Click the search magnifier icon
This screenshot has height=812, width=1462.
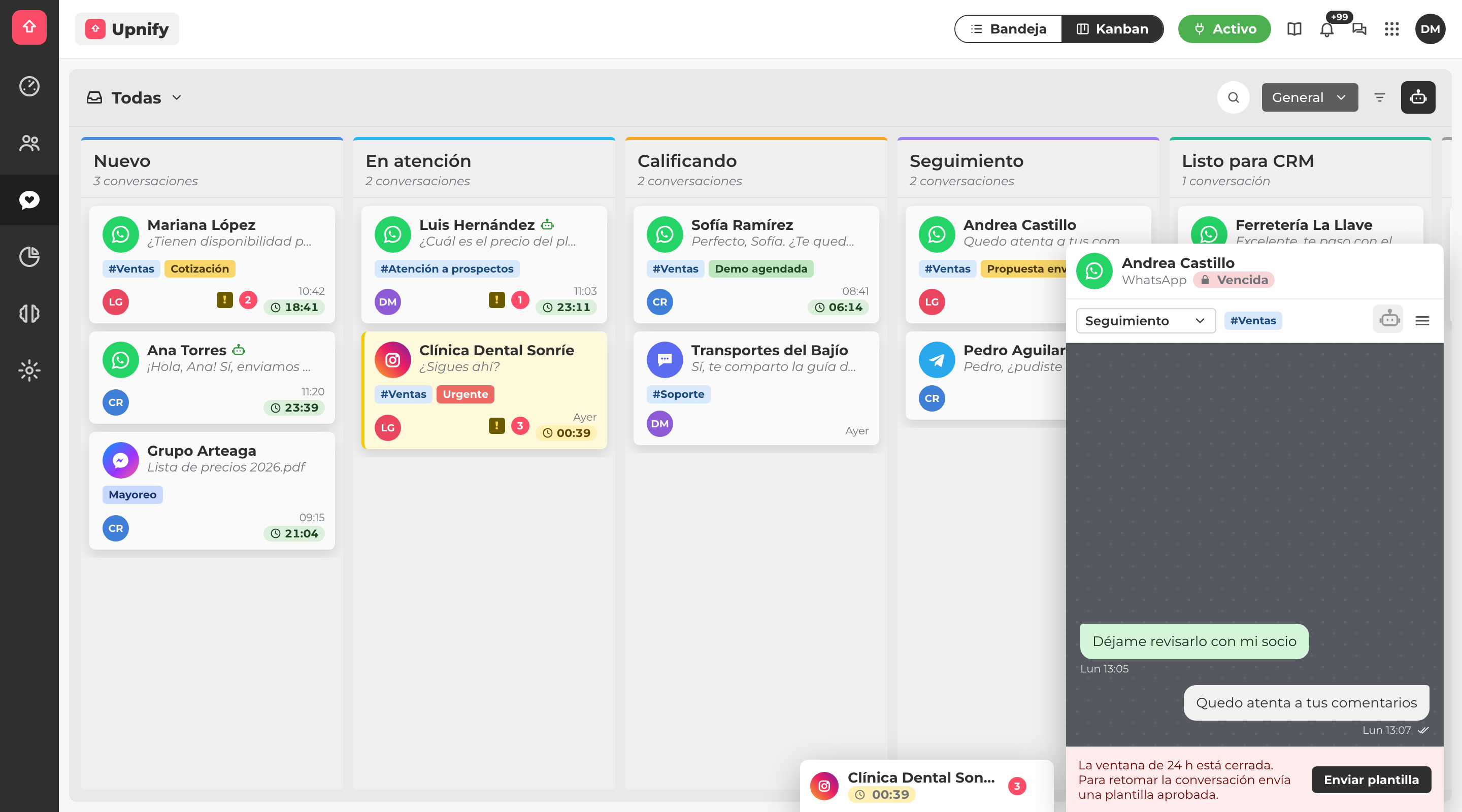pyautogui.click(x=1233, y=97)
